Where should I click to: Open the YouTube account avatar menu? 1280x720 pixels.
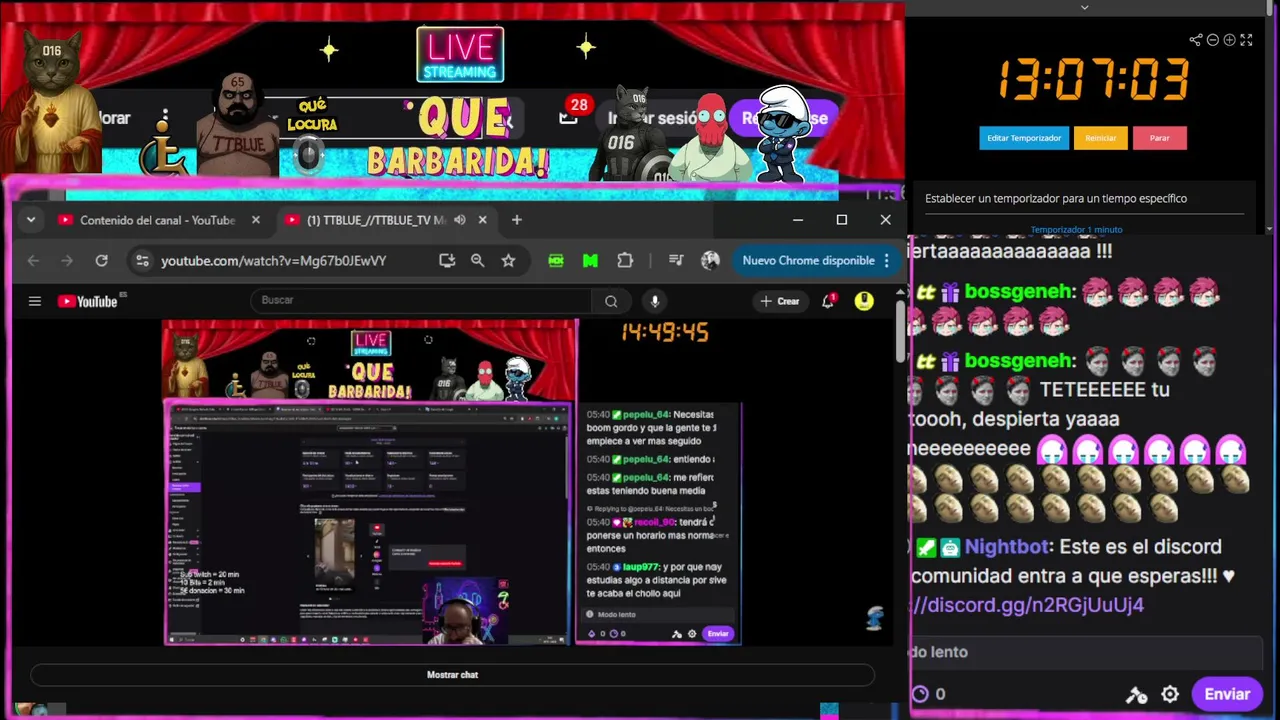pyautogui.click(x=864, y=301)
